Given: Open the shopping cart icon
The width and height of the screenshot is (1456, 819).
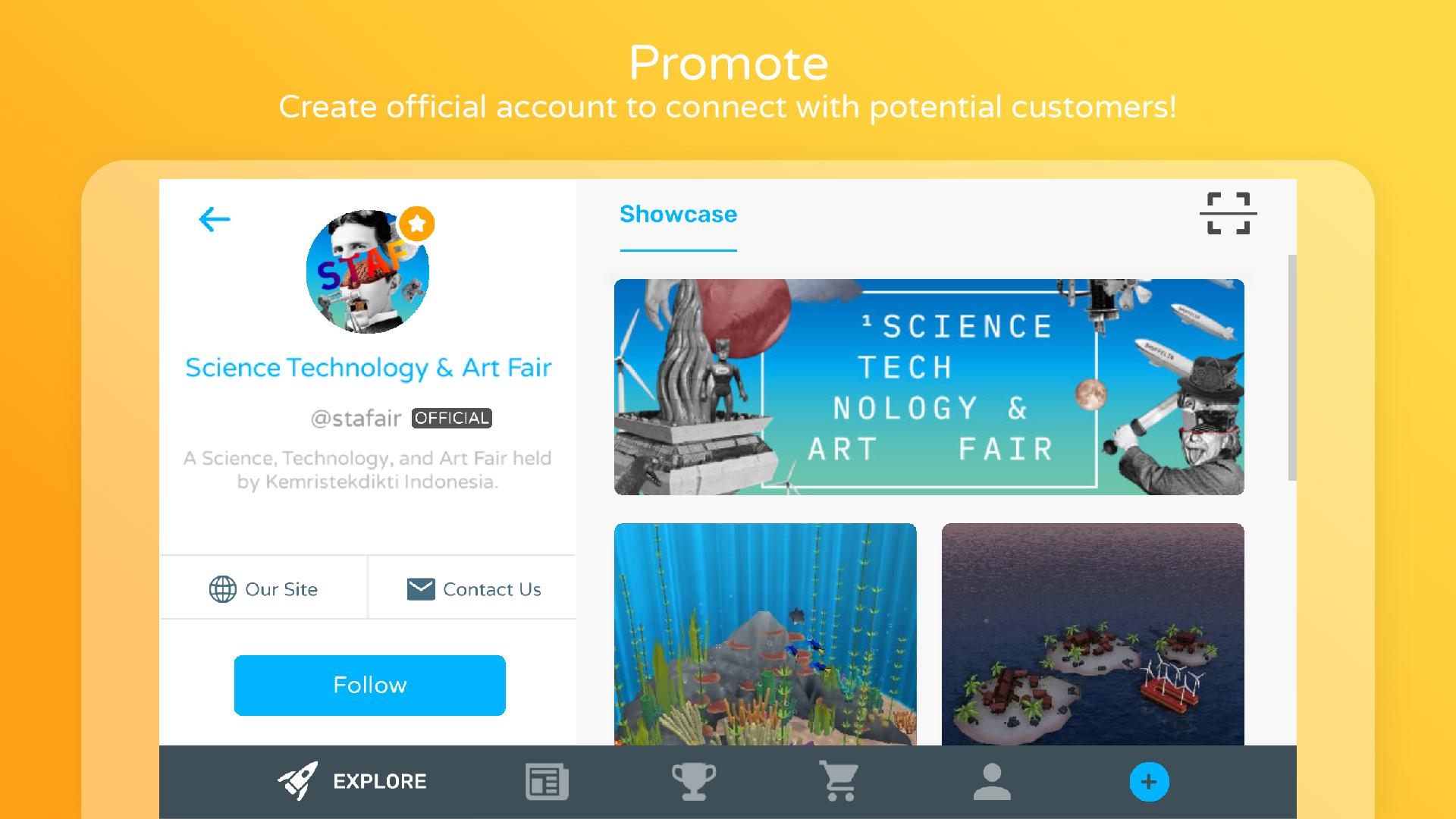Looking at the screenshot, I should tap(840, 781).
